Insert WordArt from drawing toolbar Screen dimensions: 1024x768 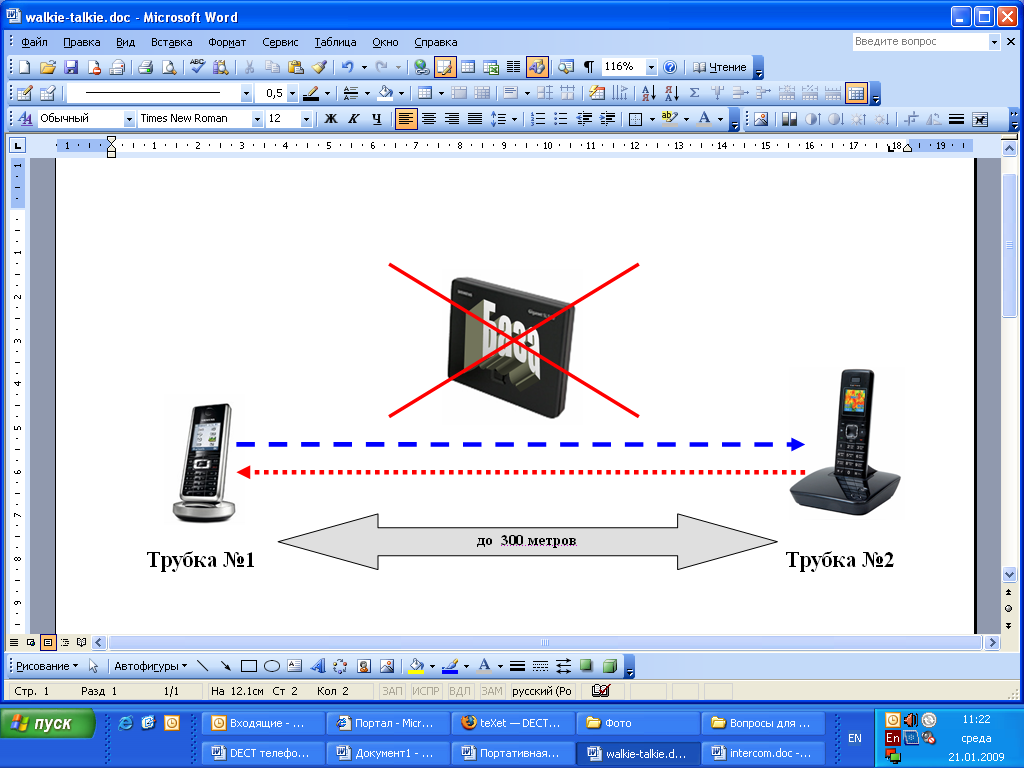(317, 666)
